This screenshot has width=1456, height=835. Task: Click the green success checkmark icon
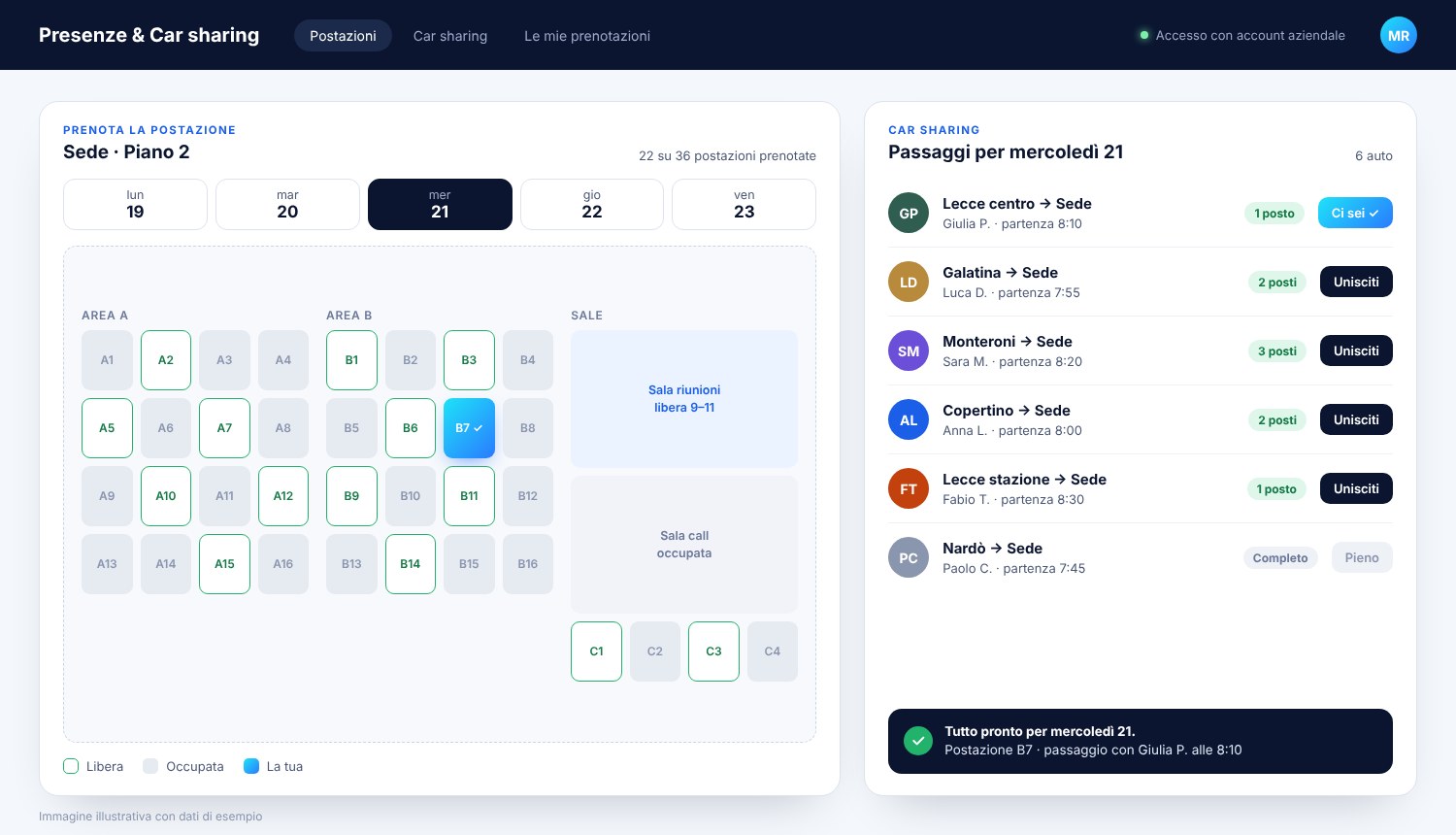(x=917, y=741)
